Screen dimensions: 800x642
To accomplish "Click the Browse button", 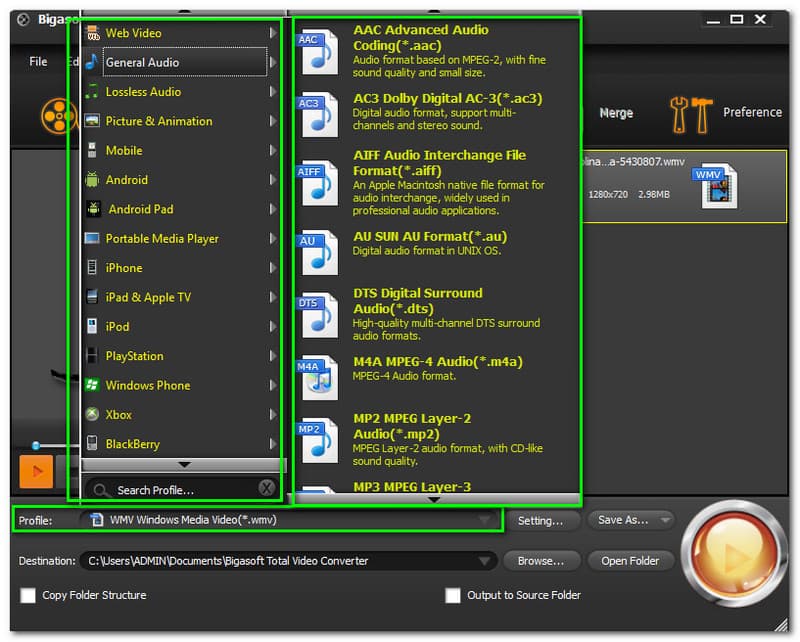I will click(x=541, y=561).
